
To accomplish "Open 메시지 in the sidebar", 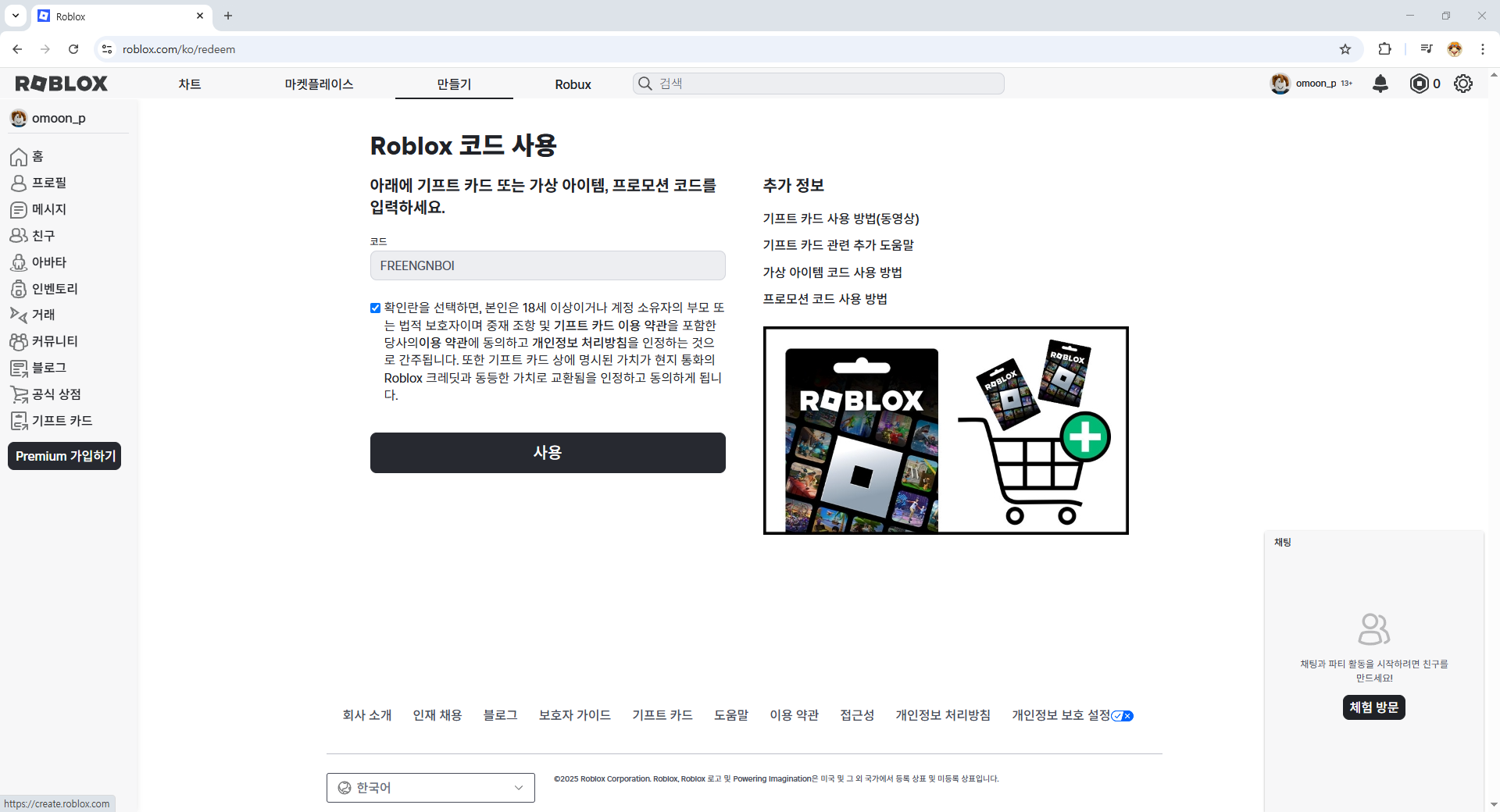I will (38, 209).
